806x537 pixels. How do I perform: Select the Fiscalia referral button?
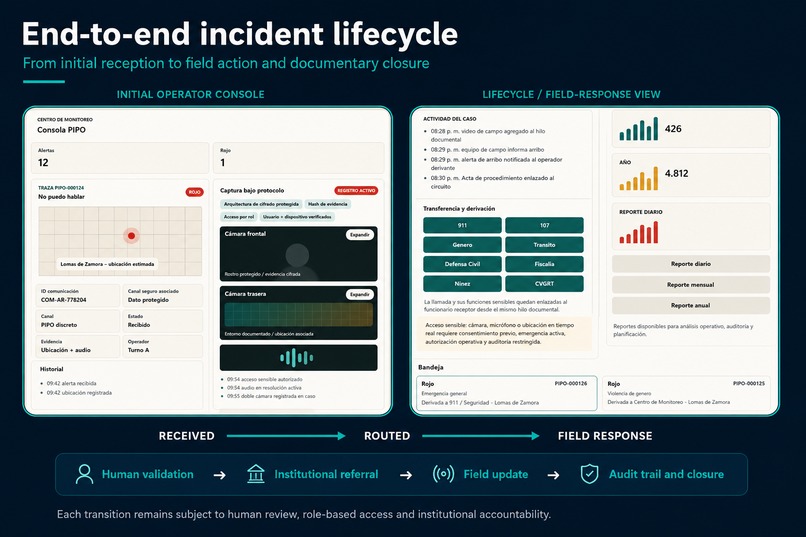point(544,264)
